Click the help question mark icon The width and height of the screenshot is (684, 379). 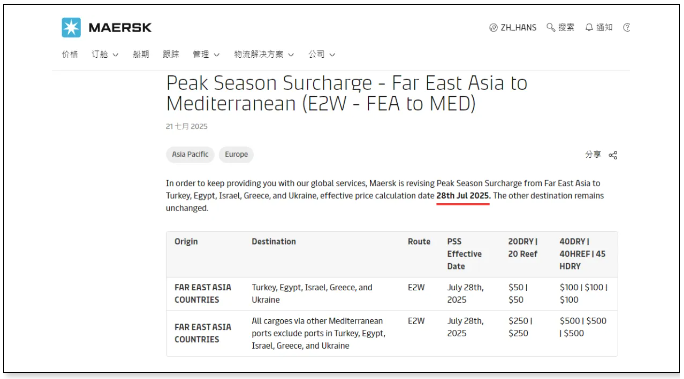point(626,27)
